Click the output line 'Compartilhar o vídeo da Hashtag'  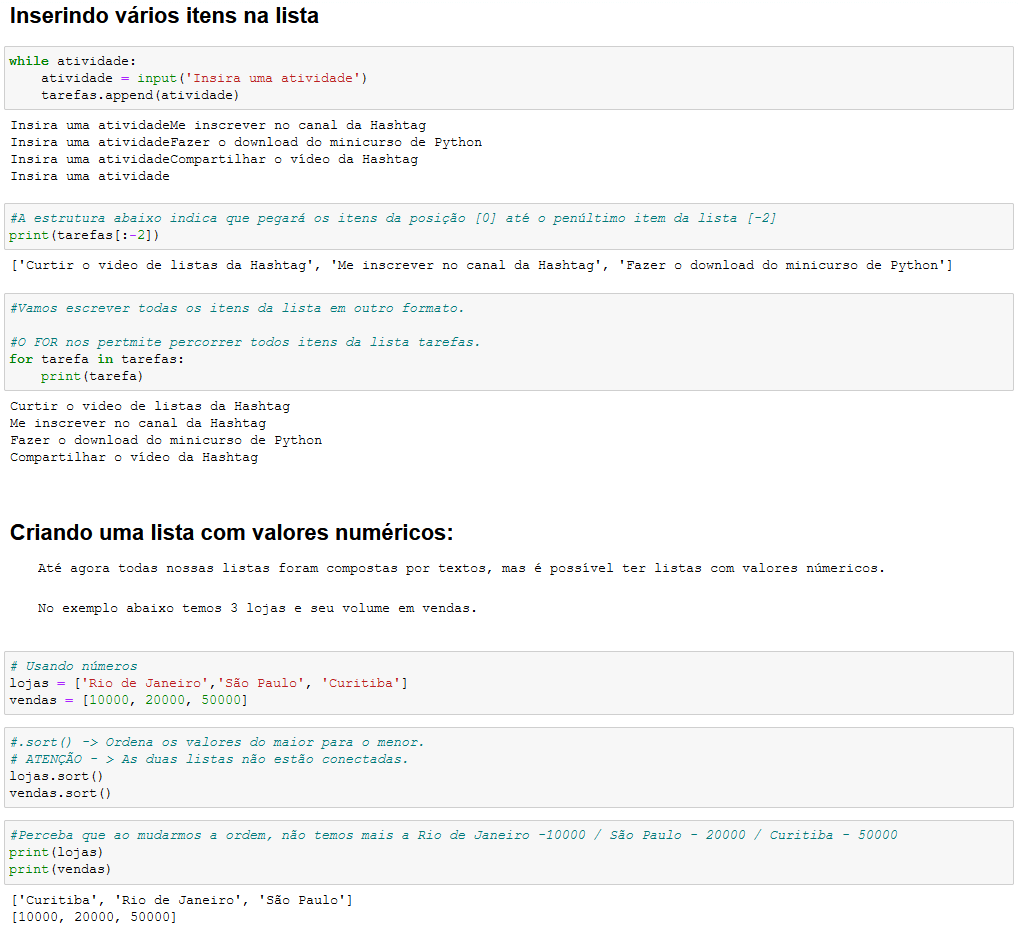[x=134, y=457]
